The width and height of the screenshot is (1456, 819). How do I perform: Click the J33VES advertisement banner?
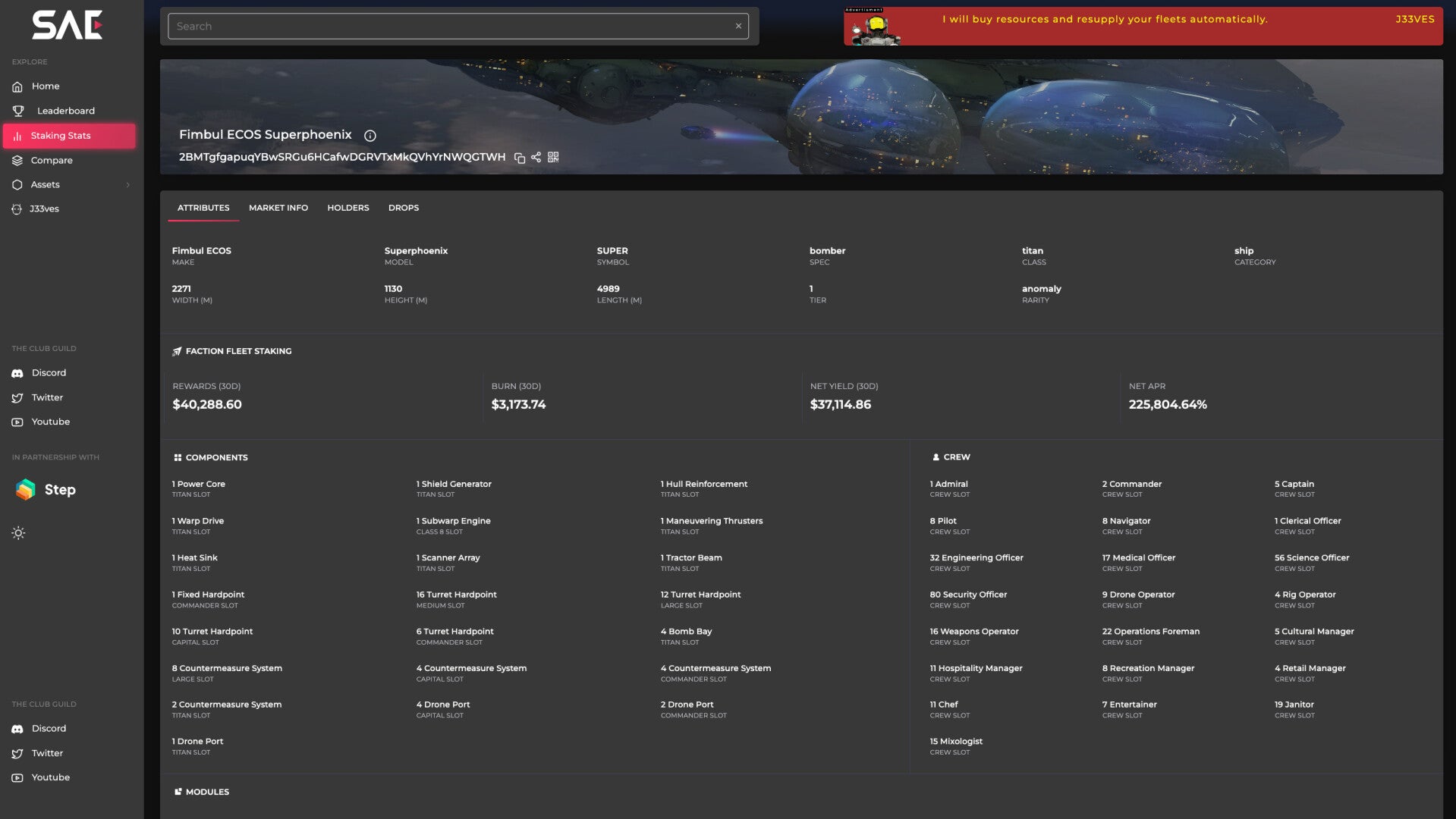(1143, 27)
